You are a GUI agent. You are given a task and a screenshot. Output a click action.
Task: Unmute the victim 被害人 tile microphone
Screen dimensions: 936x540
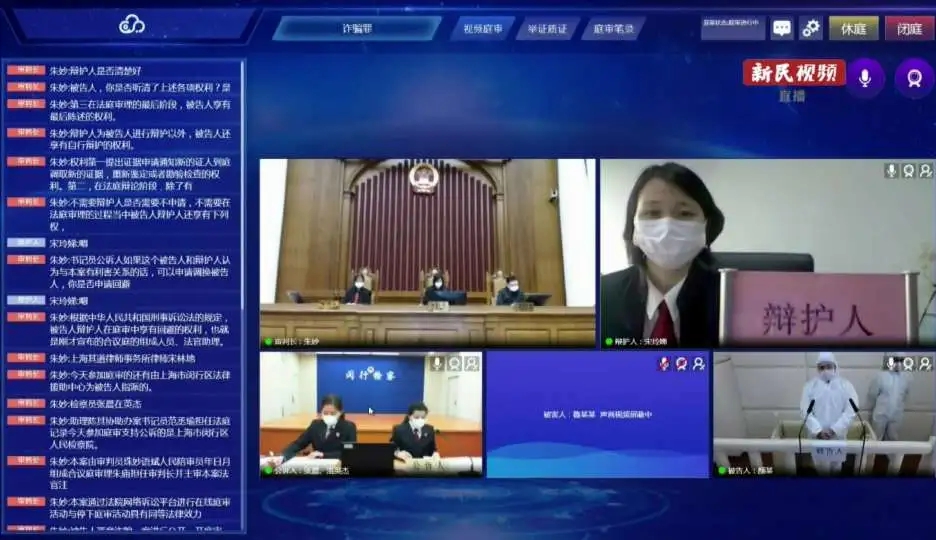[x=664, y=364]
